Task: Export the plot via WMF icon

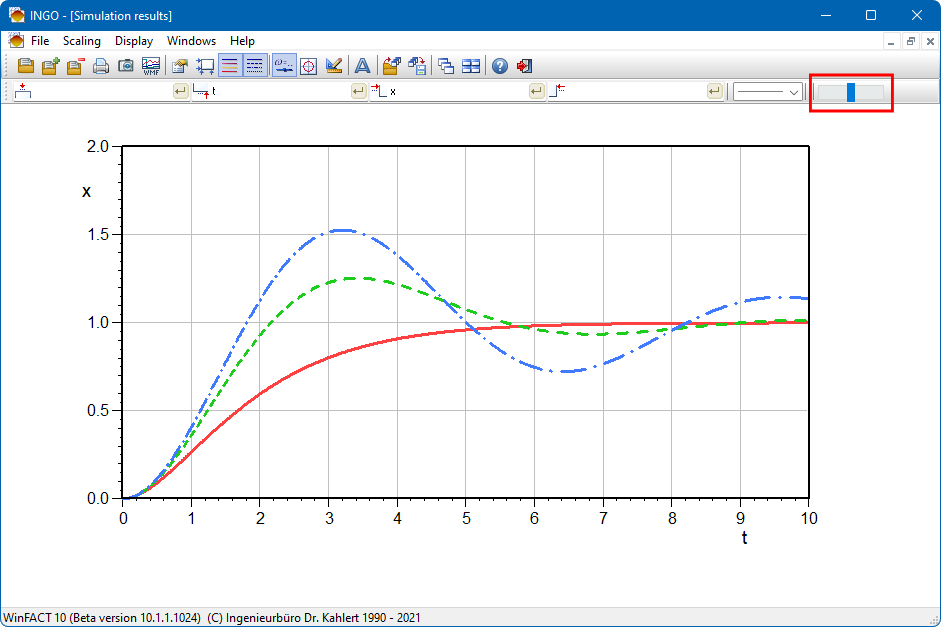Action: (151, 67)
